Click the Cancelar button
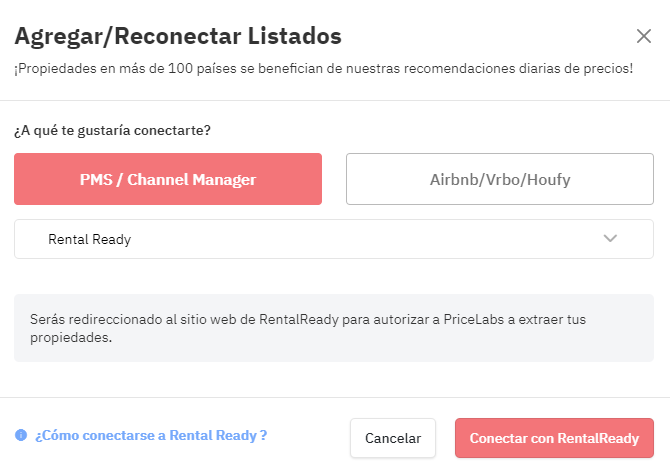Viewport: 670px width, 469px height. tap(393, 438)
